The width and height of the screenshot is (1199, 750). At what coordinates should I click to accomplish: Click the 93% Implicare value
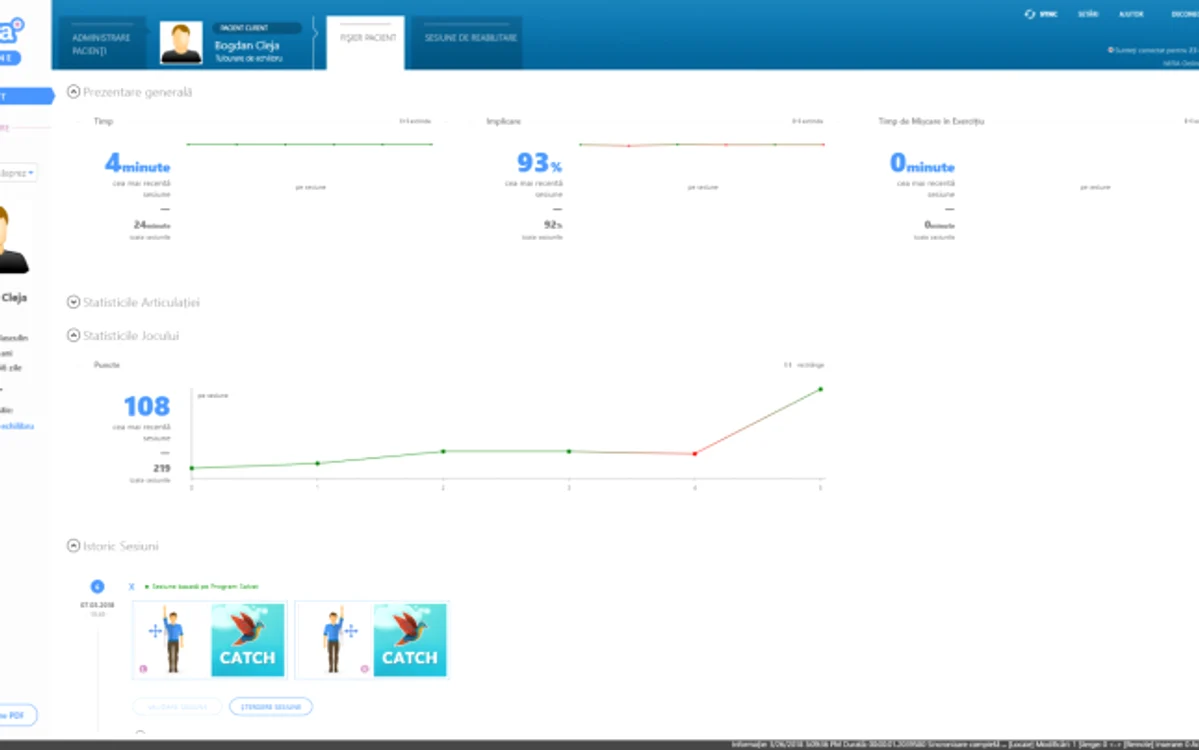[x=539, y=163]
